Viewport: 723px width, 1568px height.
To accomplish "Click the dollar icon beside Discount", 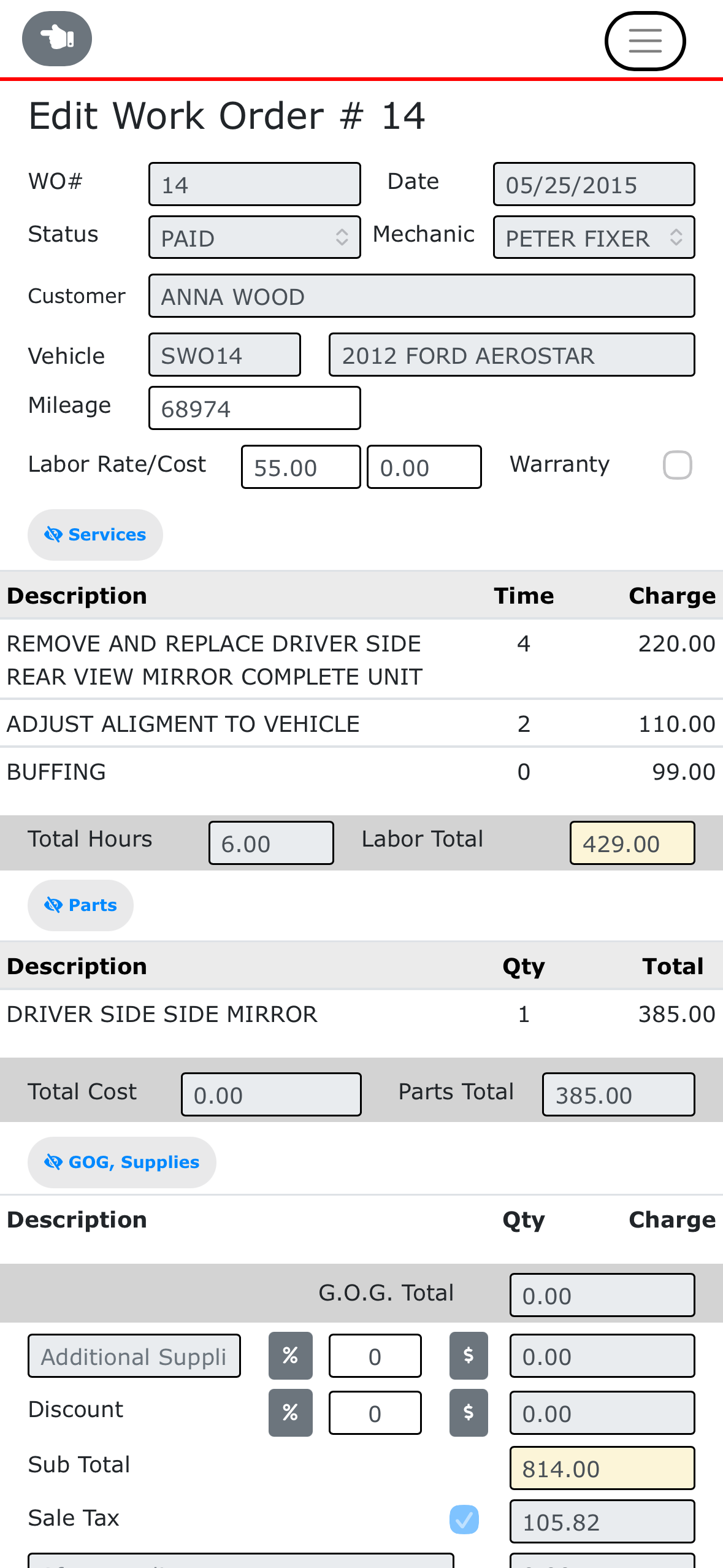I will point(469,1412).
